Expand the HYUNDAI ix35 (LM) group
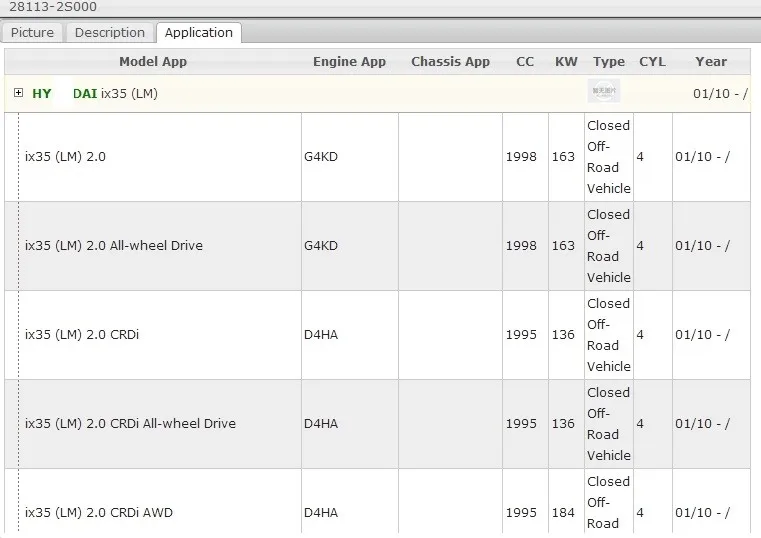Image resolution: width=761 pixels, height=538 pixels. tap(18, 93)
